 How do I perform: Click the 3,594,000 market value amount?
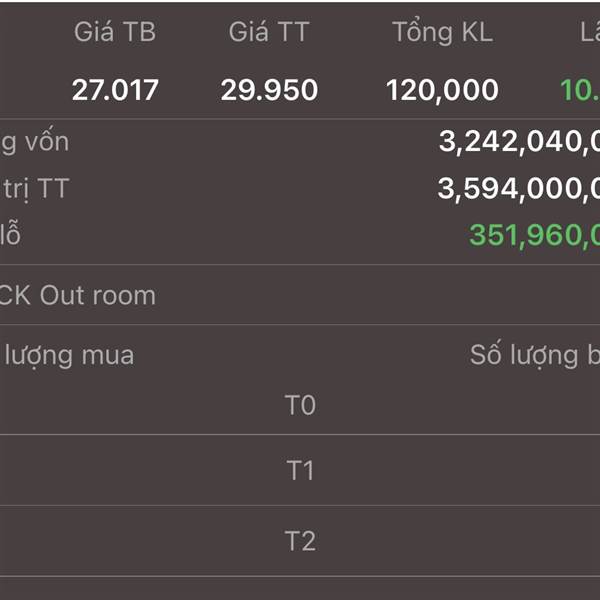point(518,189)
